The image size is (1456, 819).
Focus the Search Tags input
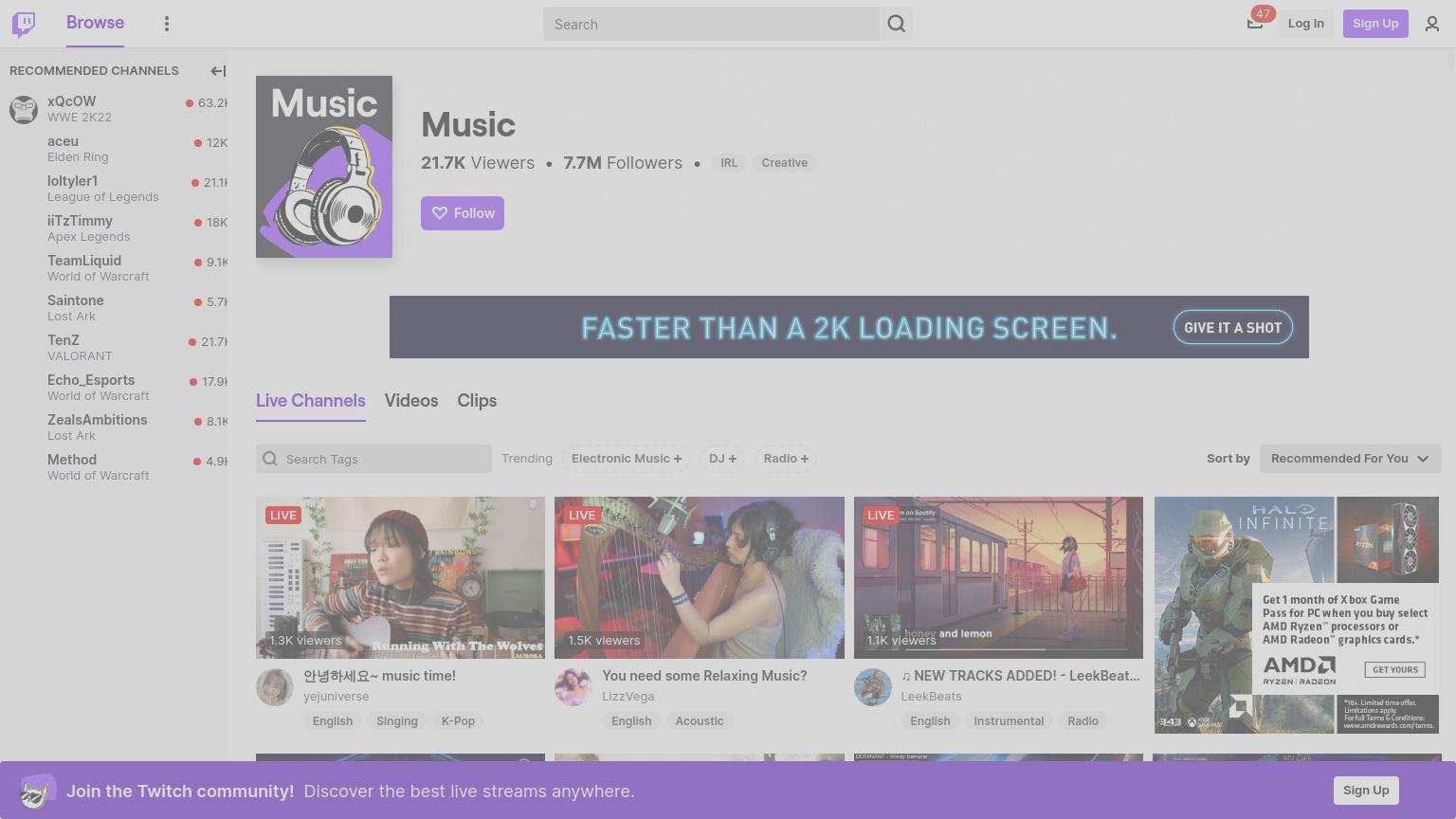[373, 459]
